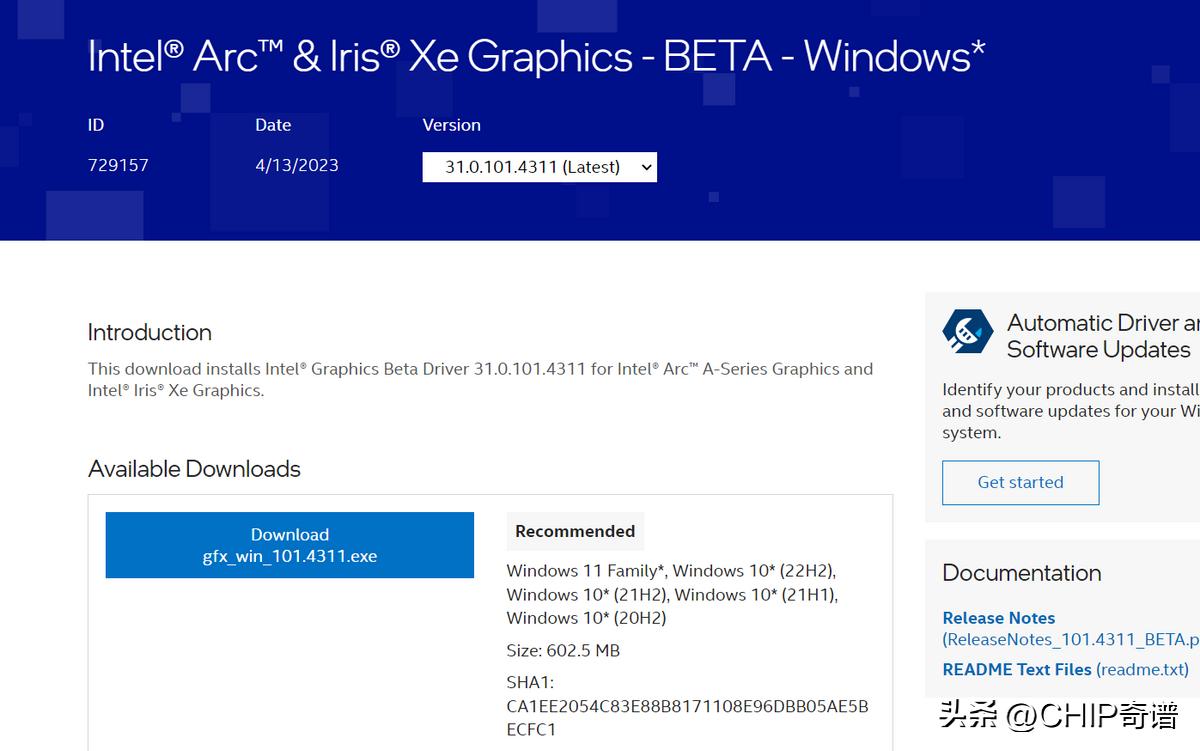Click the Recommended label
Screen dimensions: 1200x751
(575, 531)
